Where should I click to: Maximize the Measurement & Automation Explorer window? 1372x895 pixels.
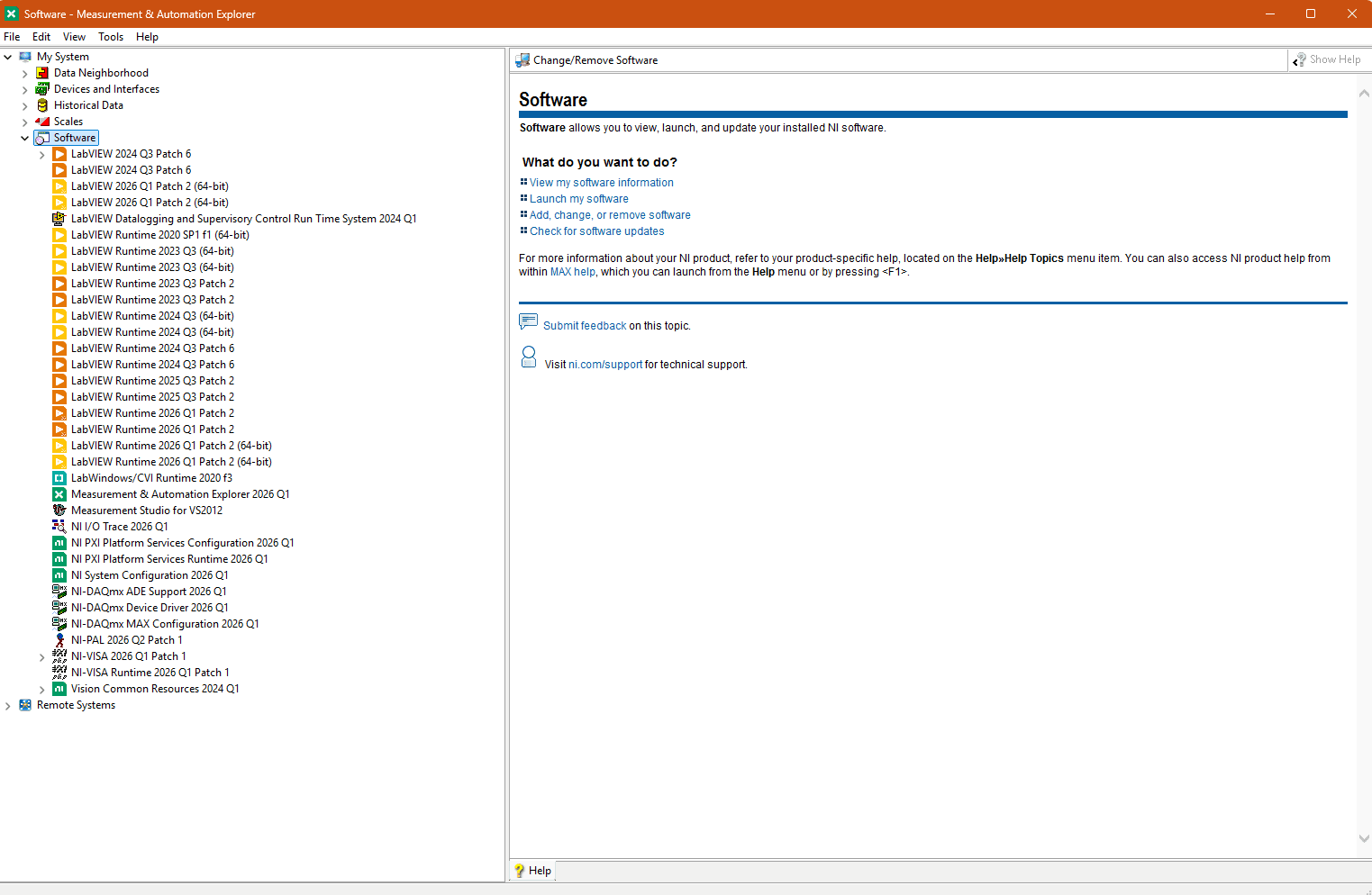tap(1311, 14)
